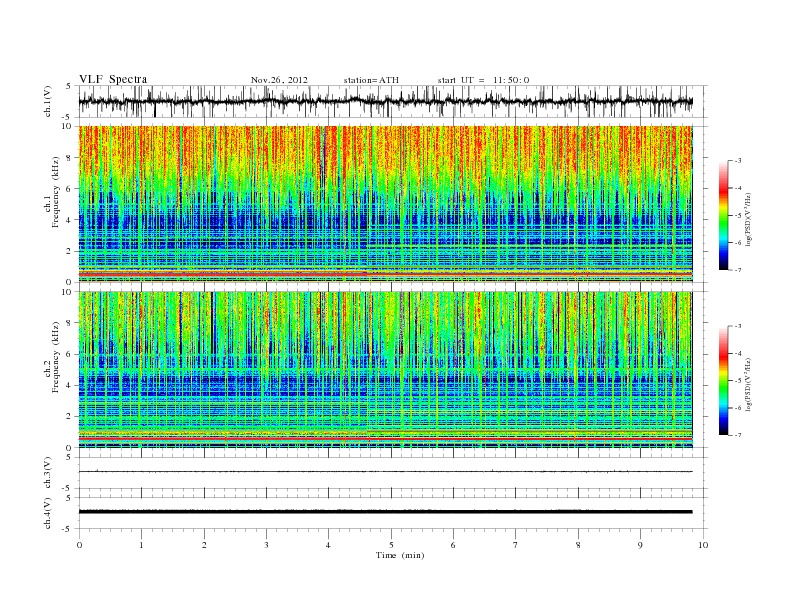This screenshot has width=792, height=612.
Task: Click time axis tick label "1"
Action: pos(141,545)
